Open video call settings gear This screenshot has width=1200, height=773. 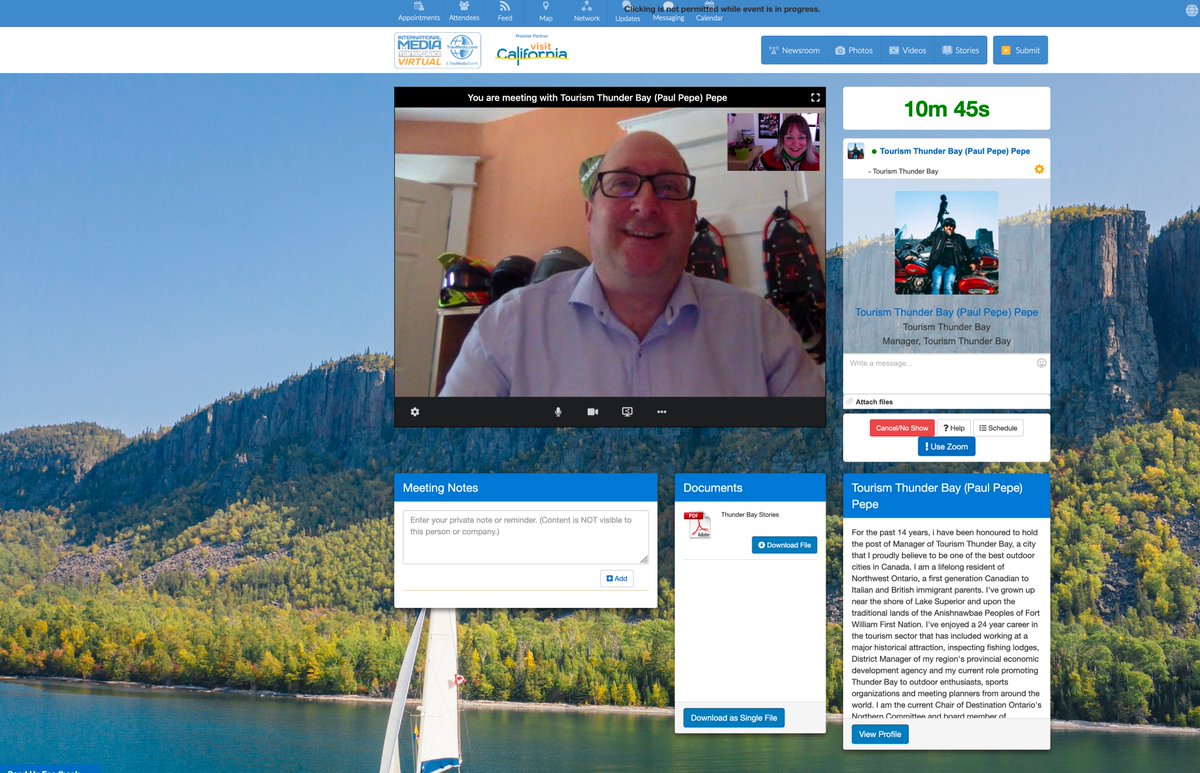pos(415,412)
